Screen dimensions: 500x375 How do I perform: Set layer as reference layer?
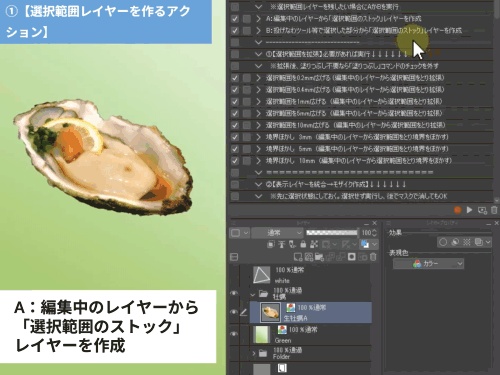(x=282, y=244)
